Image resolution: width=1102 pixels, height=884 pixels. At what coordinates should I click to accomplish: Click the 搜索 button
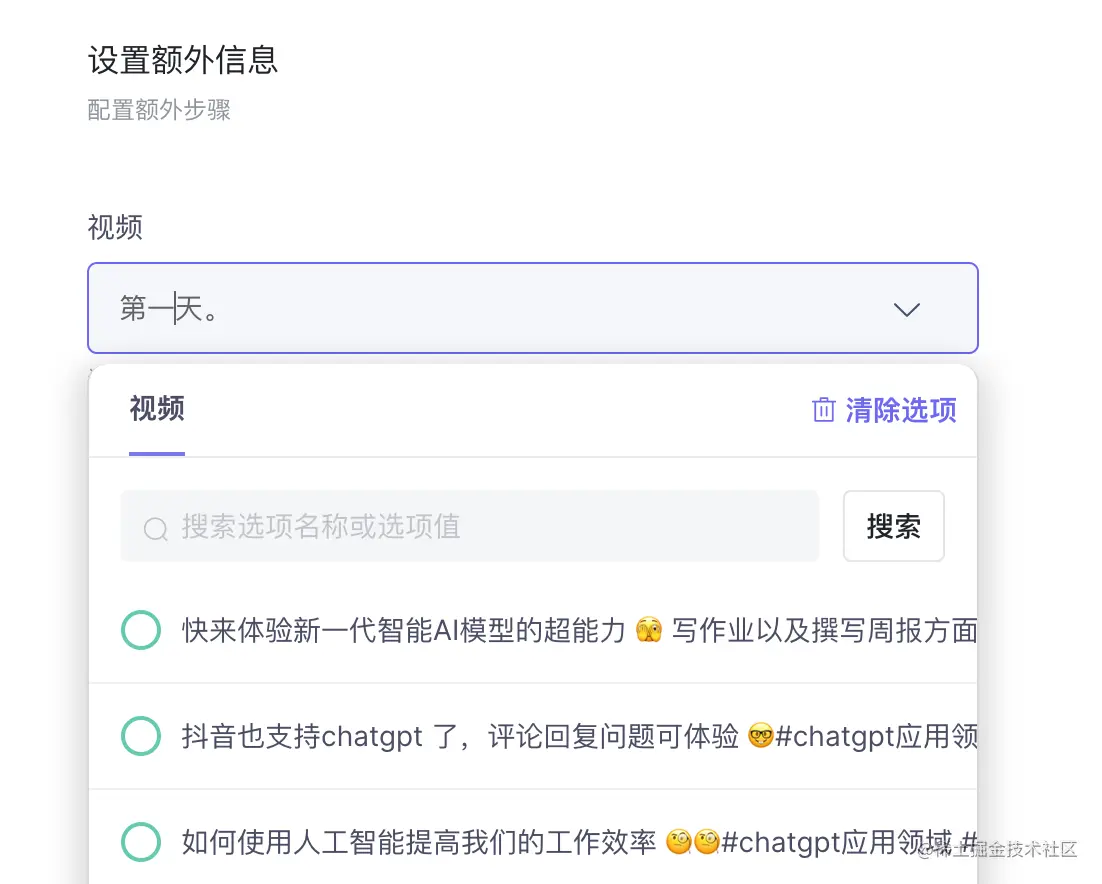893,526
